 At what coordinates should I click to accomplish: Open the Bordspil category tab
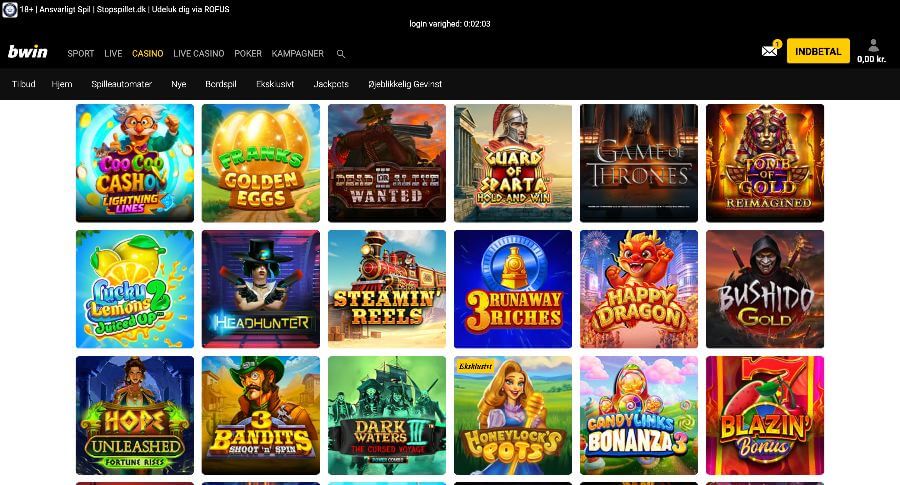pyautogui.click(x=221, y=84)
